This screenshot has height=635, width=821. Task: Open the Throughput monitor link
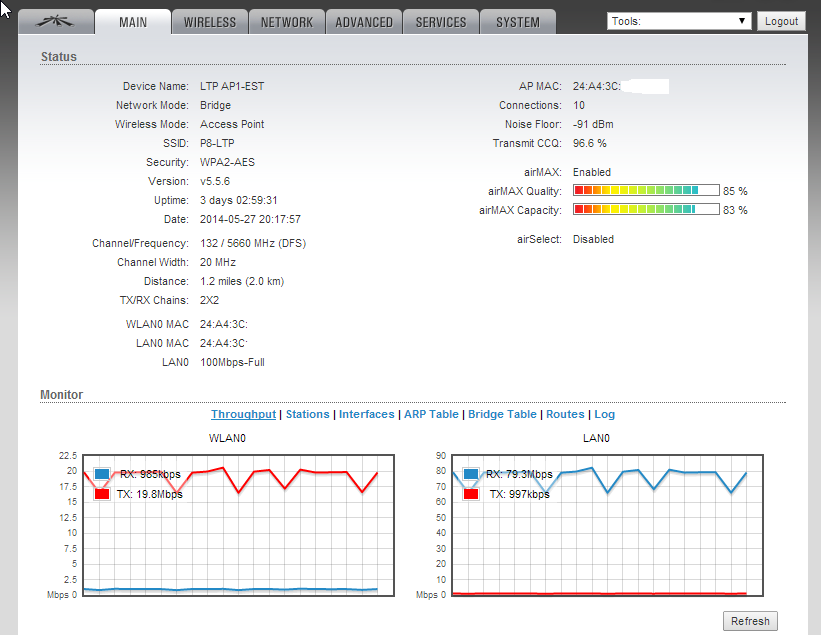pyautogui.click(x=243, y=414)
